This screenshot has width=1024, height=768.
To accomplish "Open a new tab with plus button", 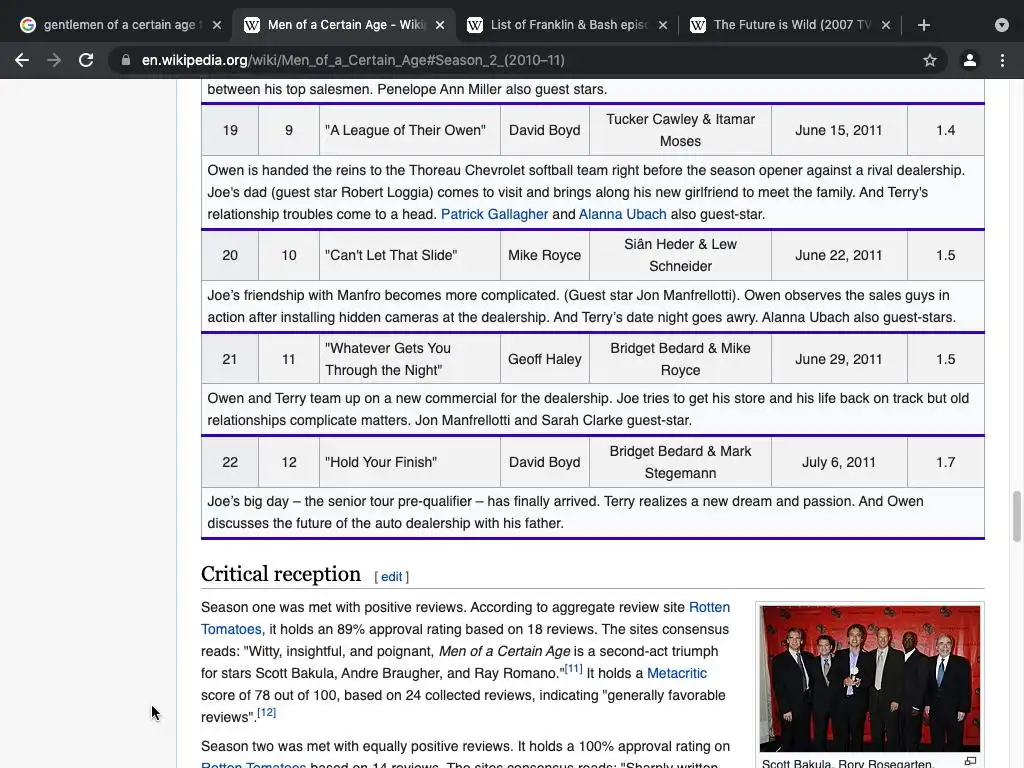I will pyautogui.click(x=923, y=25).
